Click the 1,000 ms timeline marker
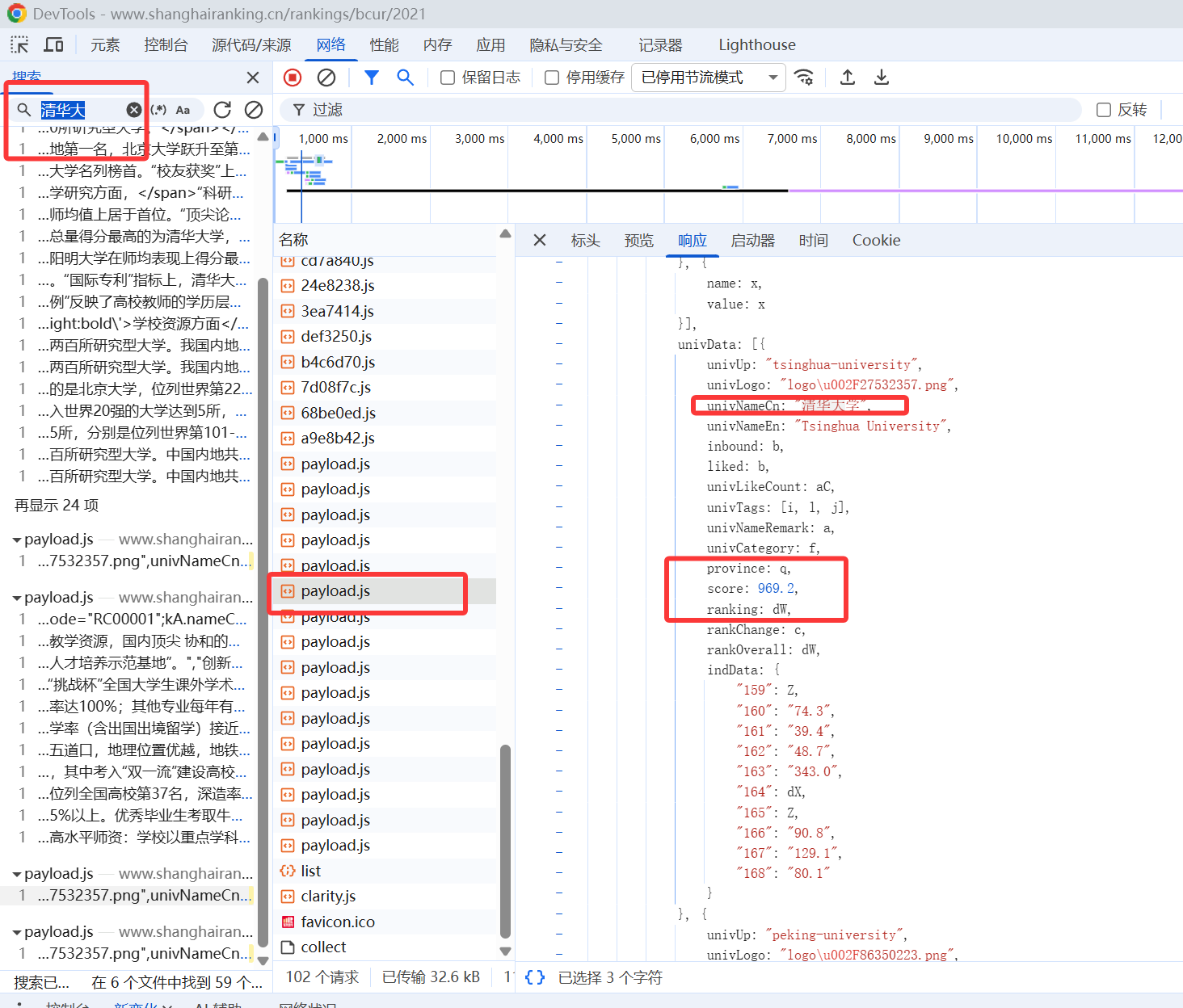This screenshot has height=1008, width=1183. [323, 138]
